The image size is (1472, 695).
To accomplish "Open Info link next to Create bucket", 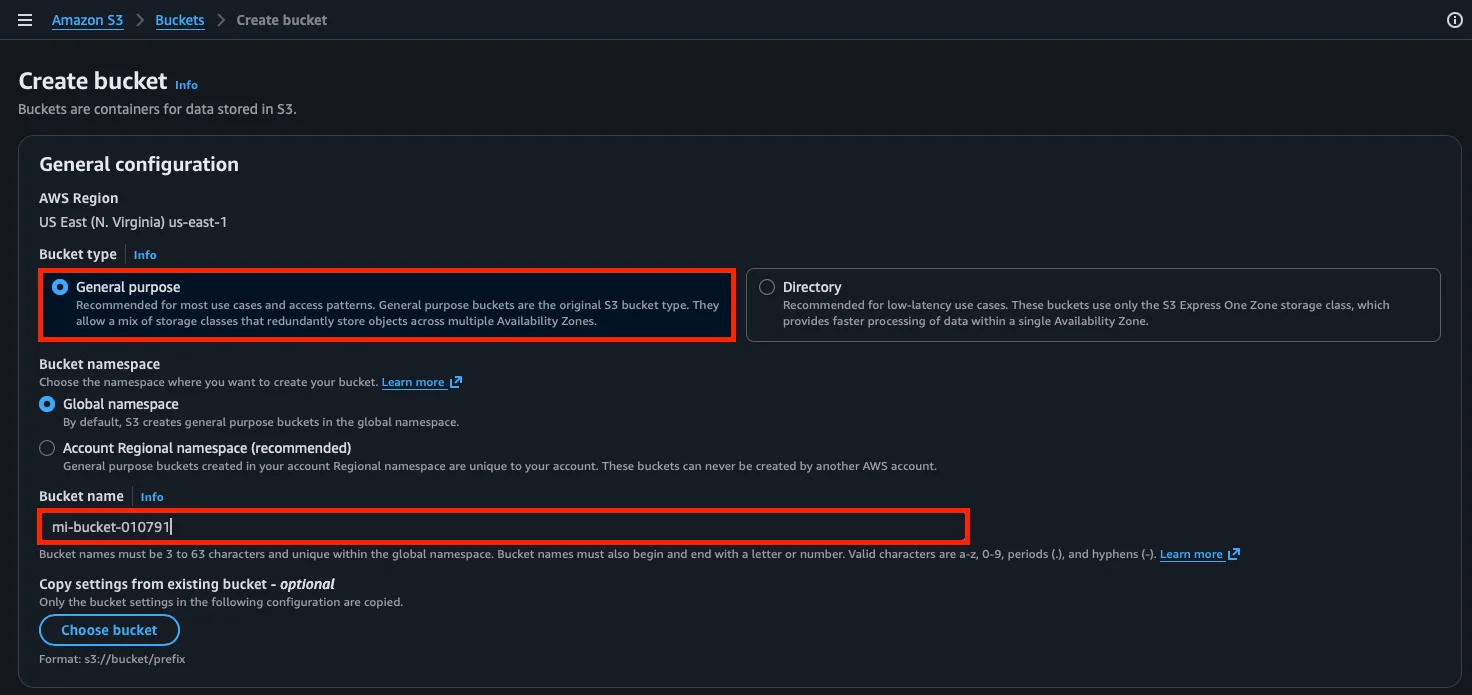I will [x=187, y=85].
